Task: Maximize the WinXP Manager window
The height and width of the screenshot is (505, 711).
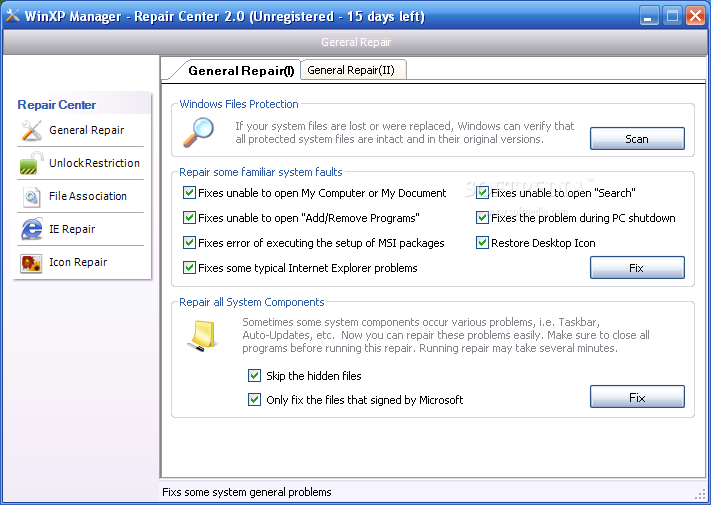Action: tap(672, 16)
